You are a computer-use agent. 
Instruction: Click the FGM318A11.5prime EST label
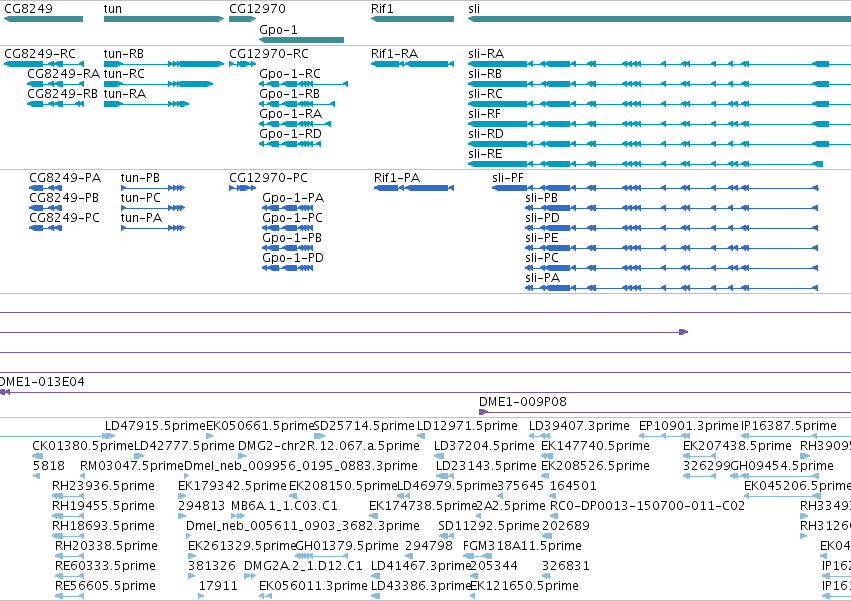click(x=522, y=546)
